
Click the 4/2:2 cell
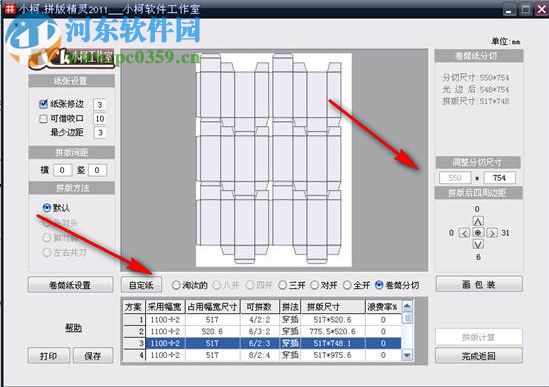pos(259,319)
